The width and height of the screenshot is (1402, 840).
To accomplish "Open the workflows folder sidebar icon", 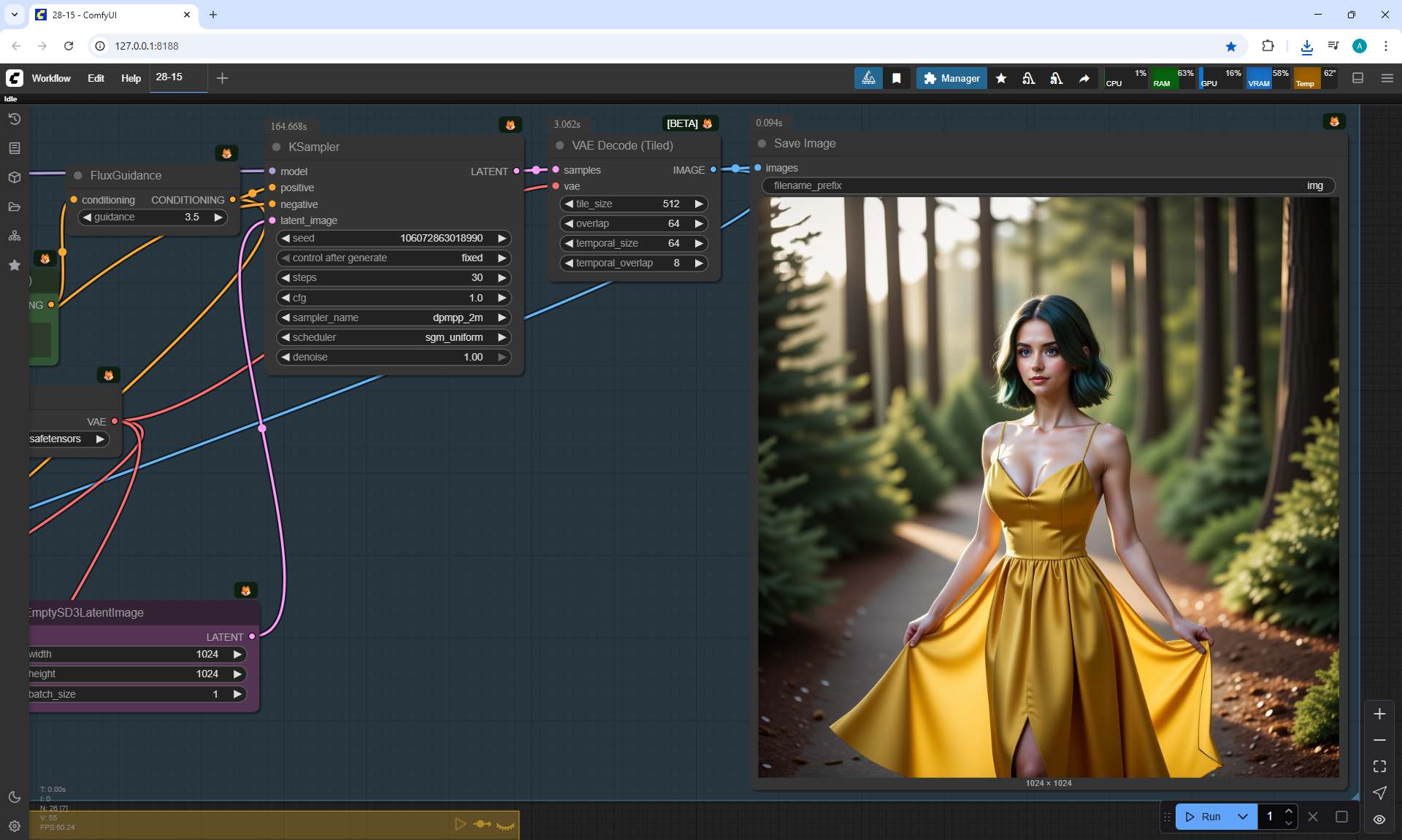I will (15, 207).
